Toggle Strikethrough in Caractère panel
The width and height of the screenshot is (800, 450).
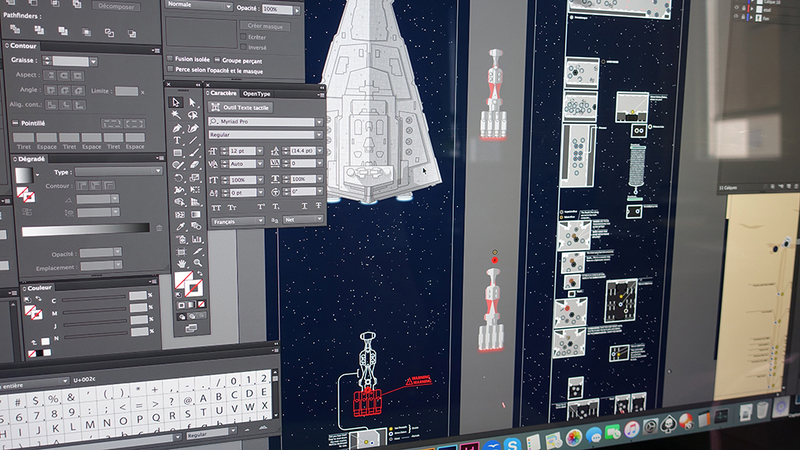pos(318,206)
